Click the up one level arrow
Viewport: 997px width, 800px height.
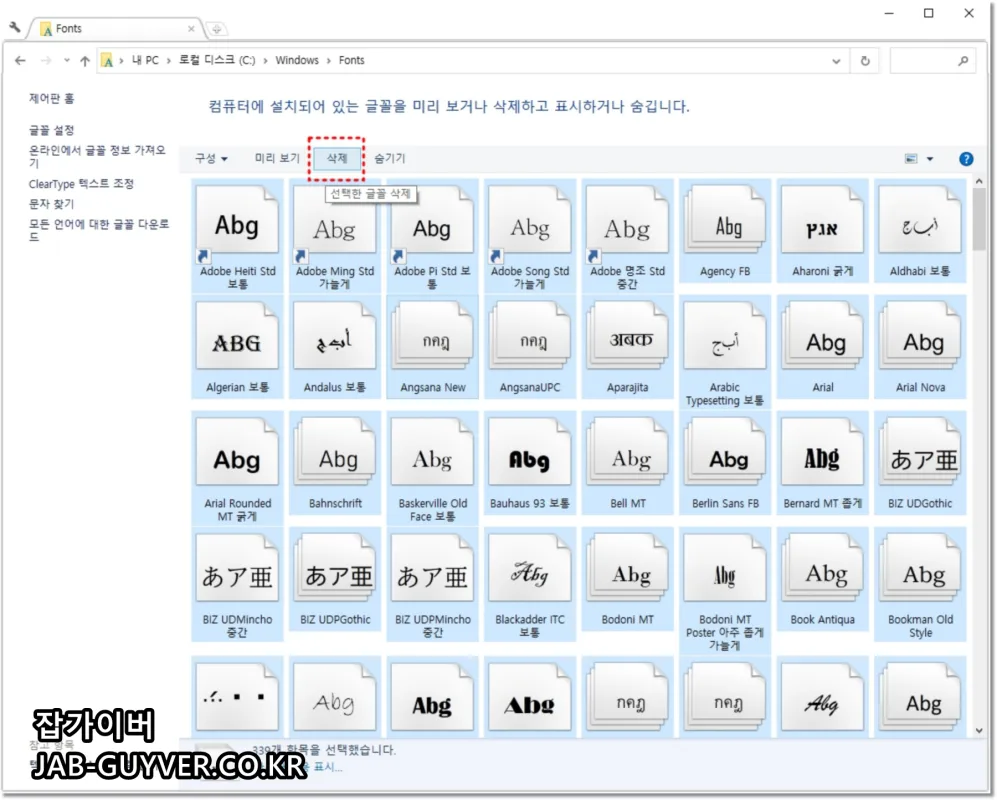click(84, 60)
